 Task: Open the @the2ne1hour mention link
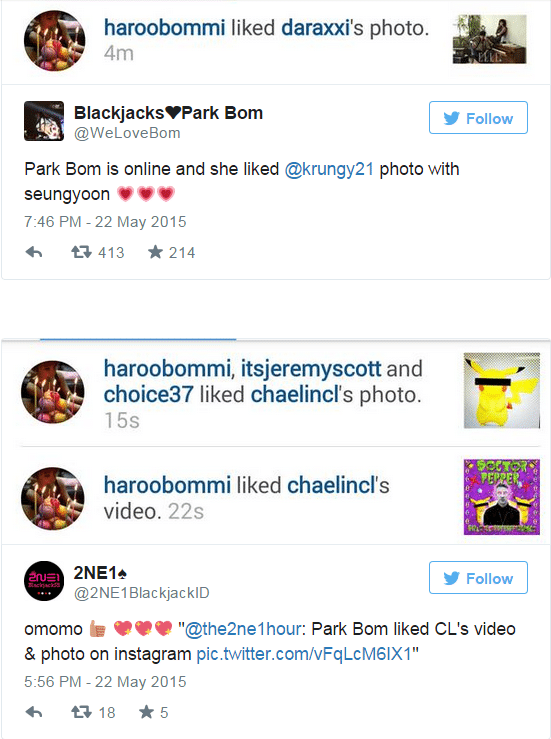pyautogui.click(x=243, y=629)
